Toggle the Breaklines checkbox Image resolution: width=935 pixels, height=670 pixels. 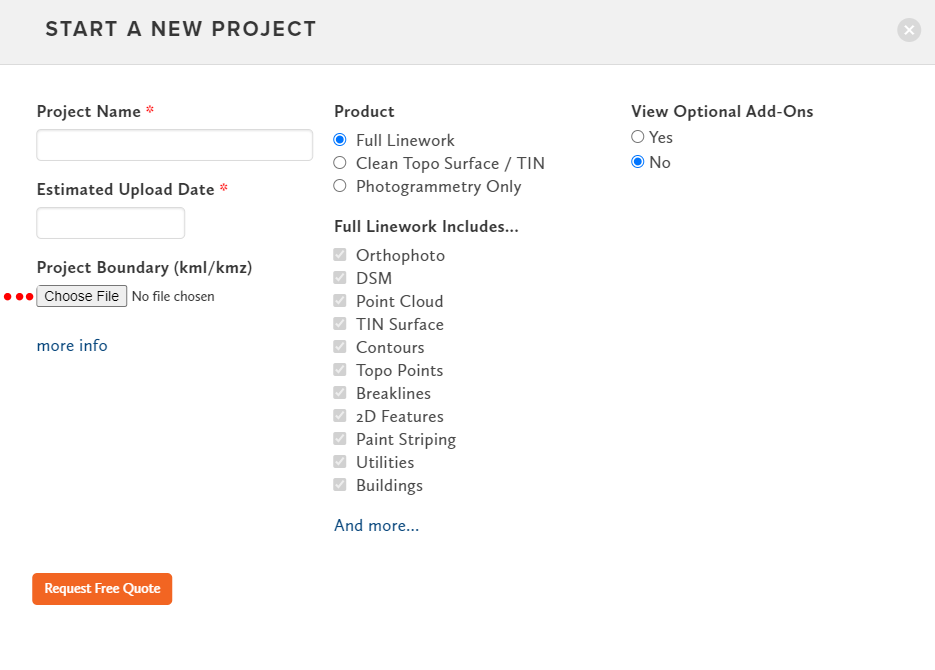pyautogui.click(x=340, y=393)
